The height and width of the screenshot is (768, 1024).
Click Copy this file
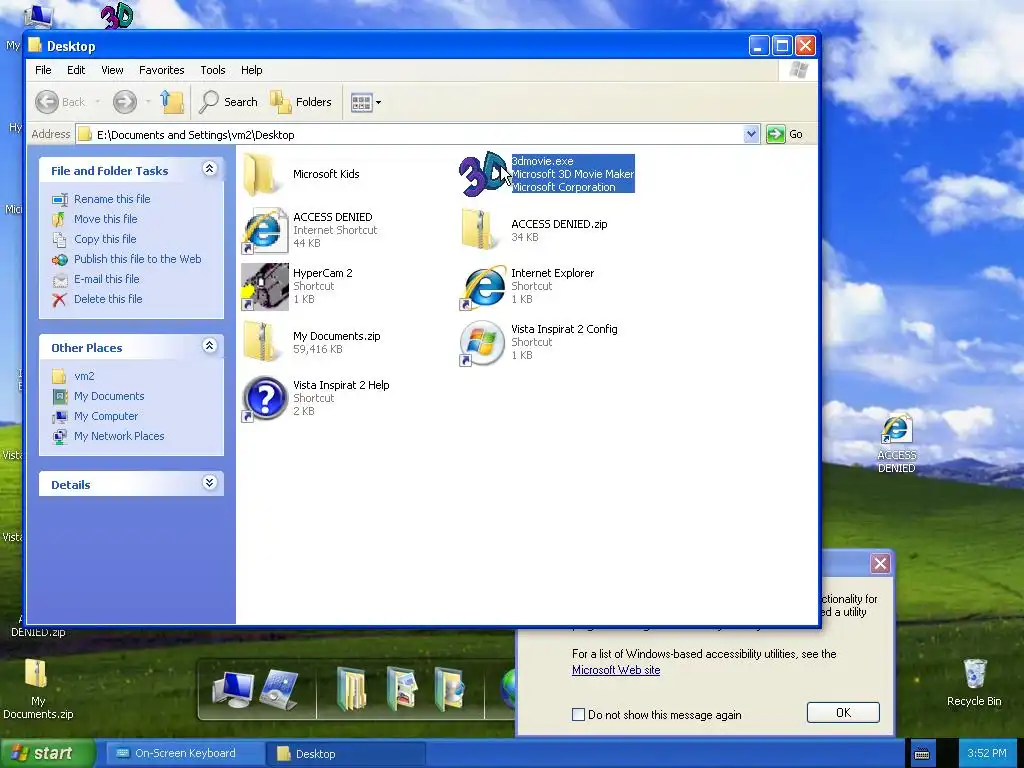(x=94, y=239)
